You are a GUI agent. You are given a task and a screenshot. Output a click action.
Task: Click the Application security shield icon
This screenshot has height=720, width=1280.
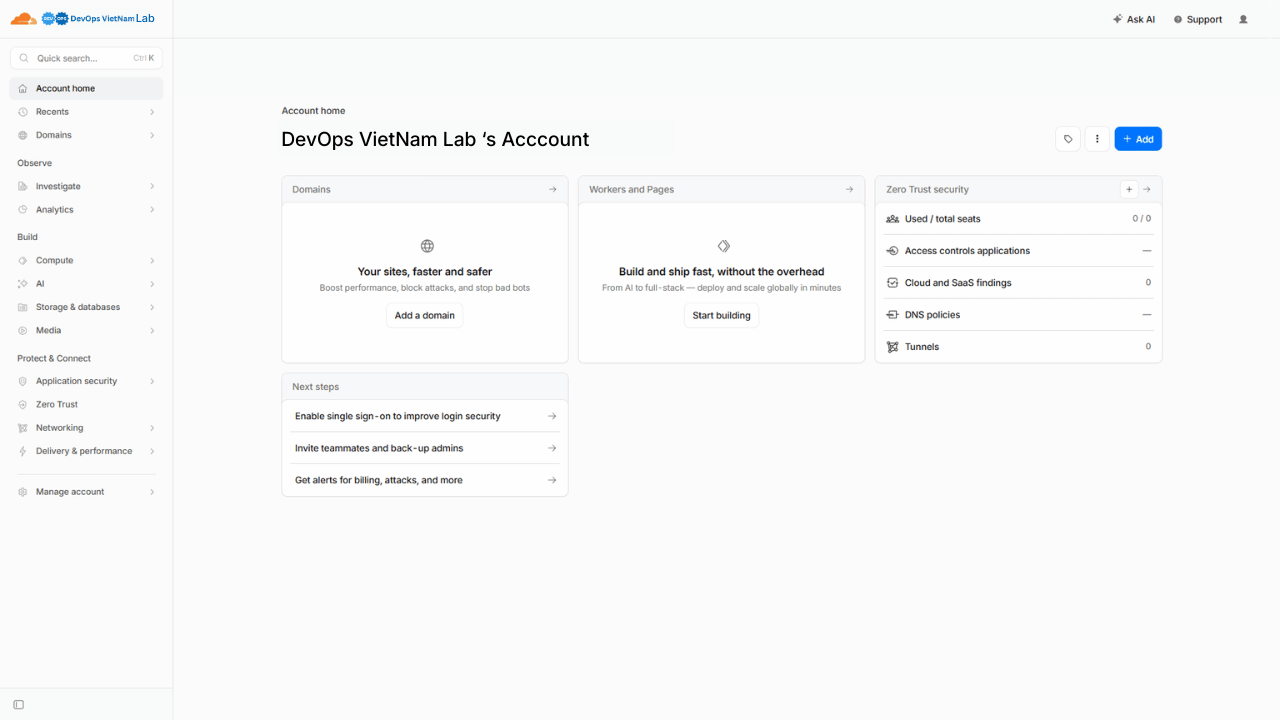pos(23,381)
